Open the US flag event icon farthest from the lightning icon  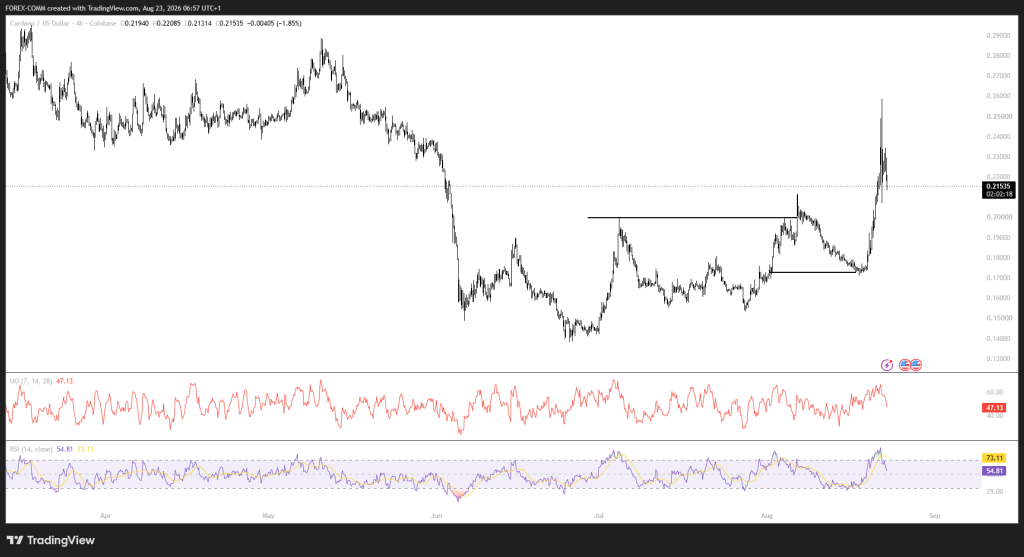click(916, 365)
